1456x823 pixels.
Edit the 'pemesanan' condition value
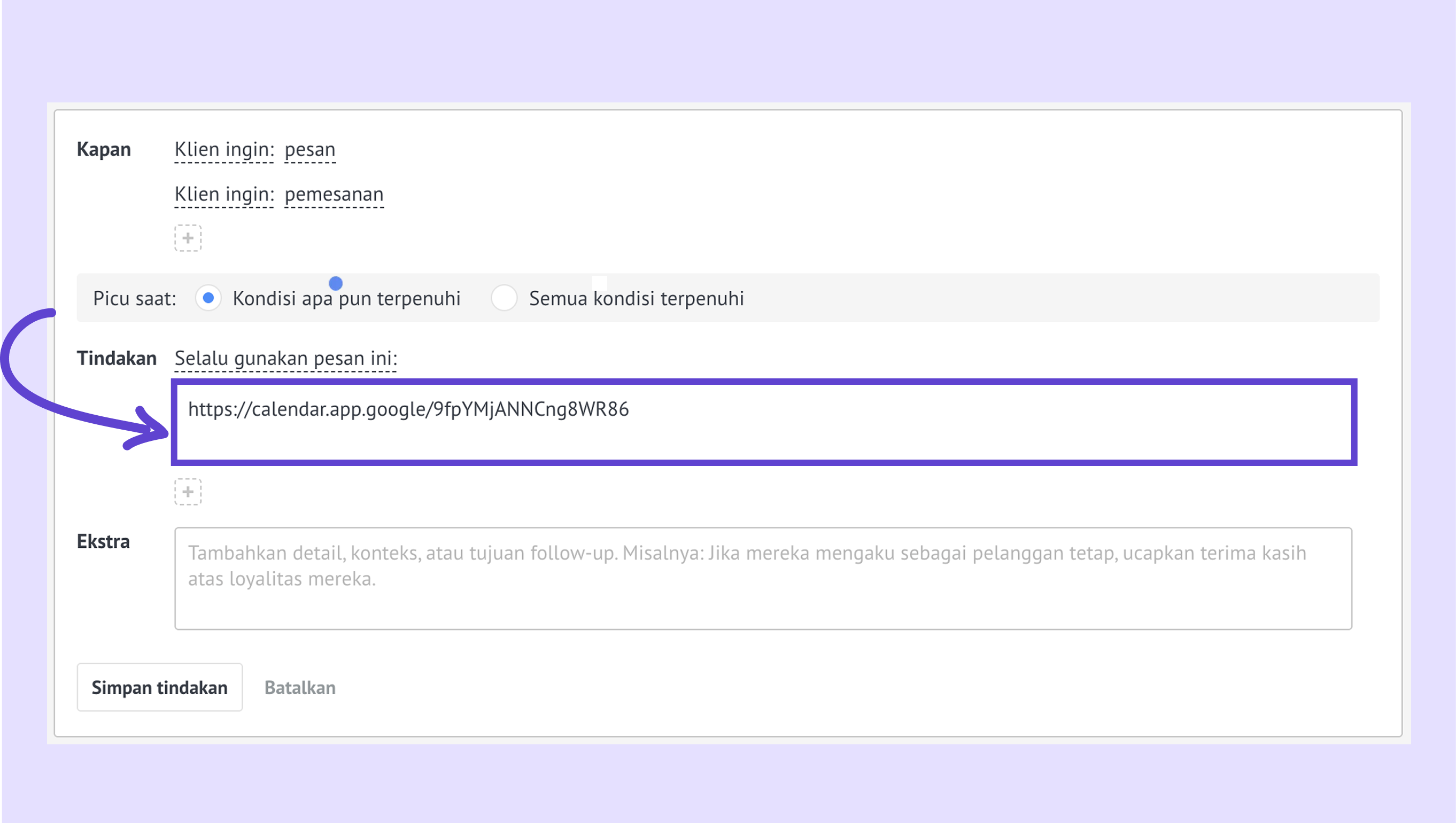[x=334, y=195]
